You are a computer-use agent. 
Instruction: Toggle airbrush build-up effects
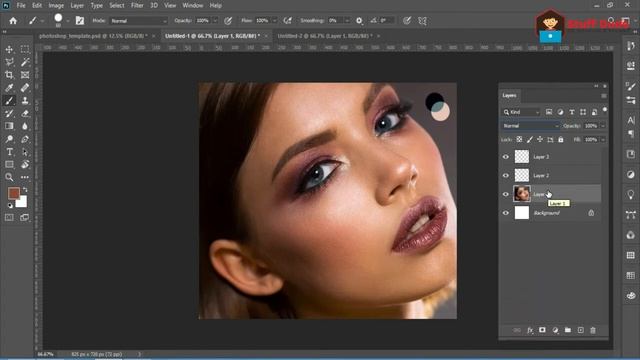tap(288, 21)
